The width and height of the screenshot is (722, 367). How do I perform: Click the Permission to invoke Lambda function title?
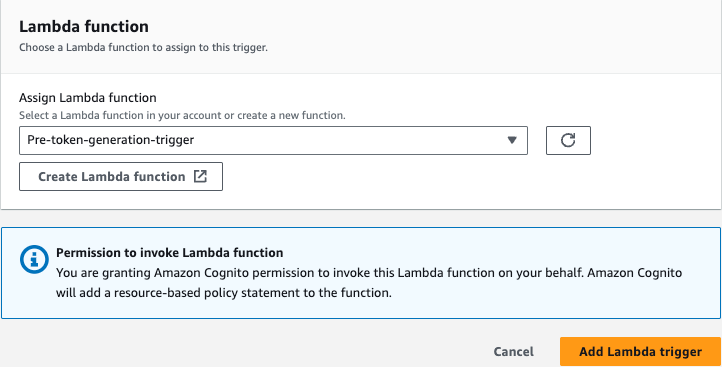click(169, 252)
